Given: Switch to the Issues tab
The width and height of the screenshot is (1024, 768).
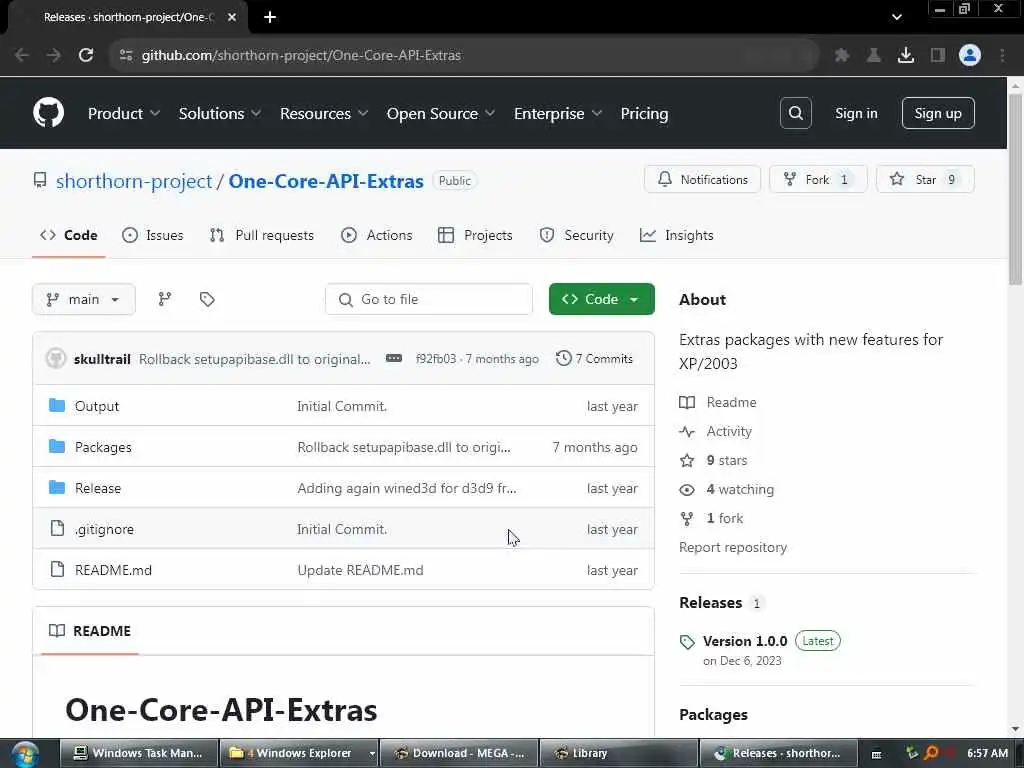Looking at the screenshot, I should (153, 235).
